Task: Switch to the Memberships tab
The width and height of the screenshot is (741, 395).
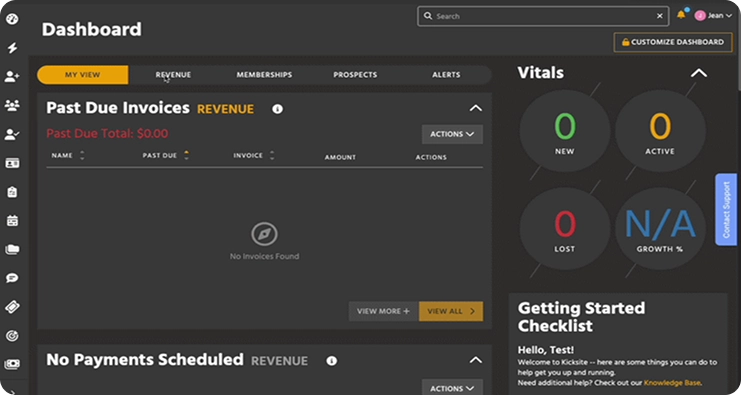Action: (x=264, y=75)
